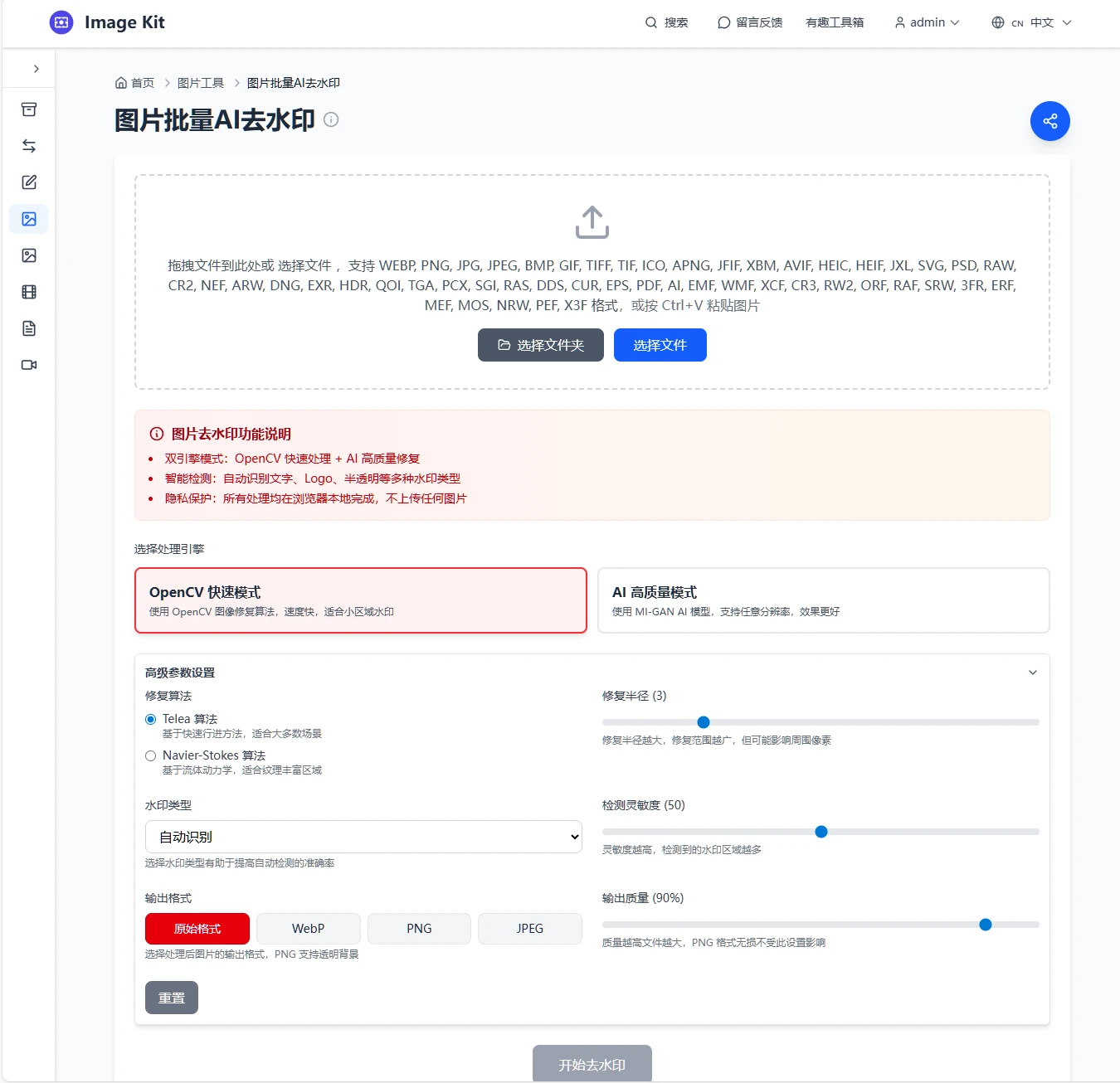Open the video tools sidebar icon
Screen dimensions: 1120x1083
(29, 365)
